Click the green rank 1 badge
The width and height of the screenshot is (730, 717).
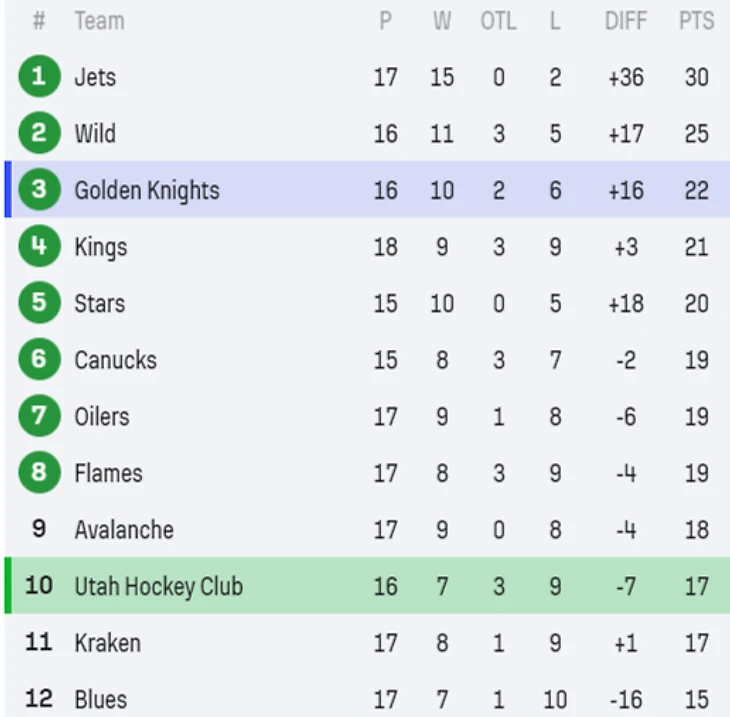39,77
